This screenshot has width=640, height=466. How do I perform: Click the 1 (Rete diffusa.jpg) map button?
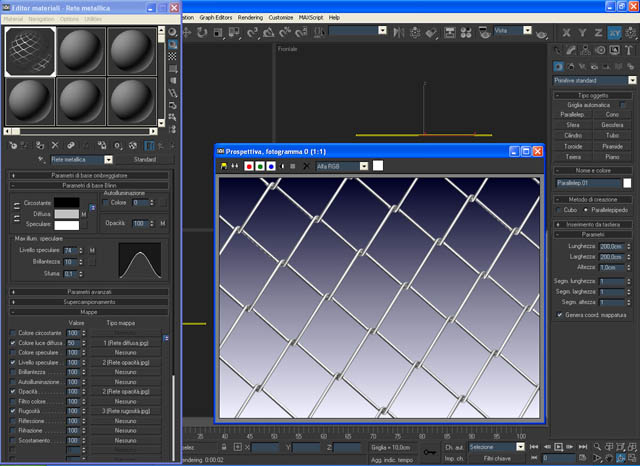pos(125,343)
